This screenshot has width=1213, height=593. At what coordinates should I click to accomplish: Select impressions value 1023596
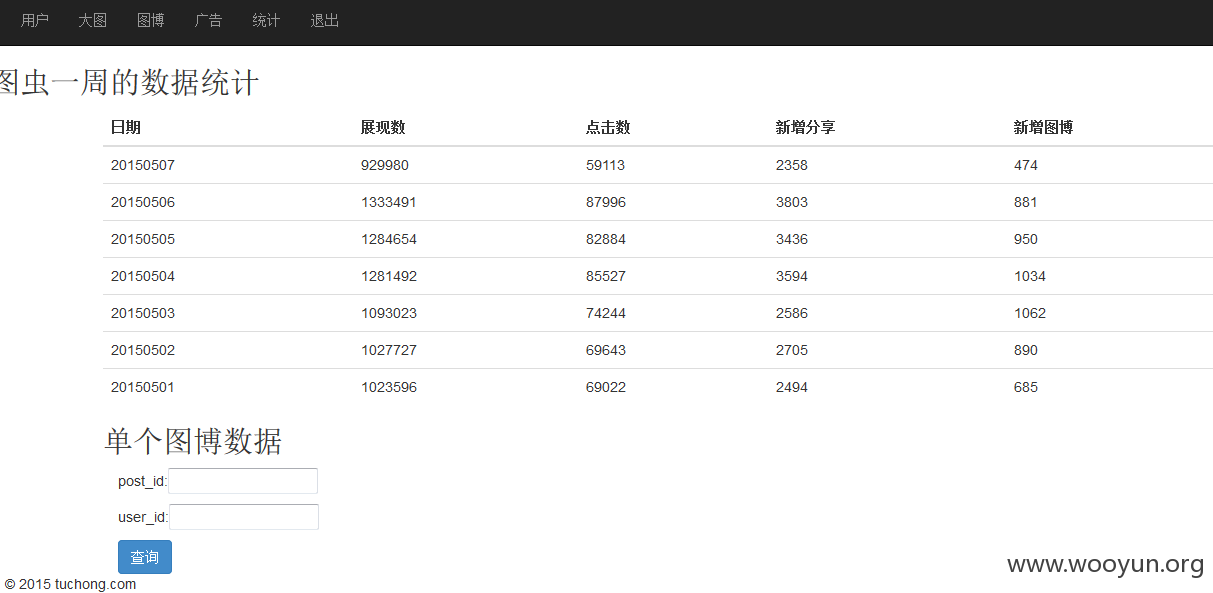(389, 387)
